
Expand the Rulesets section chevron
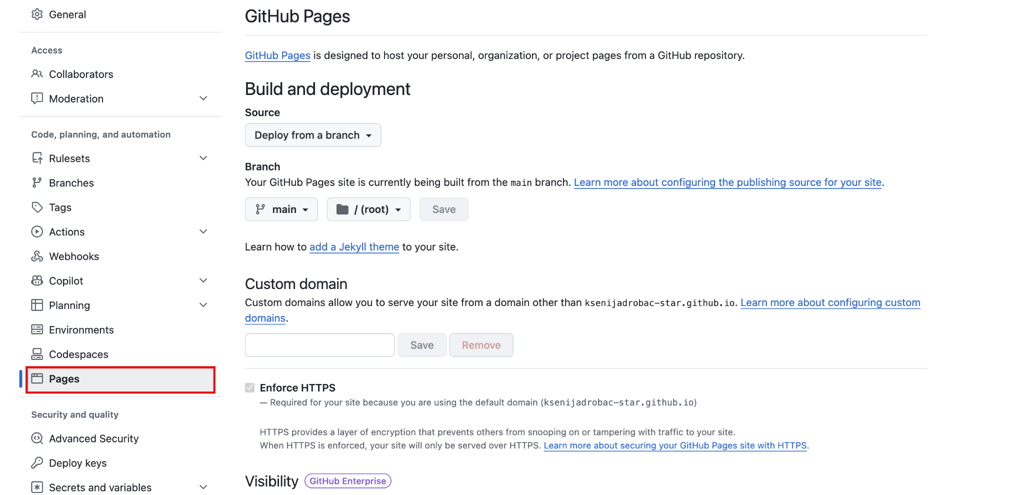(x=203, y=159)
